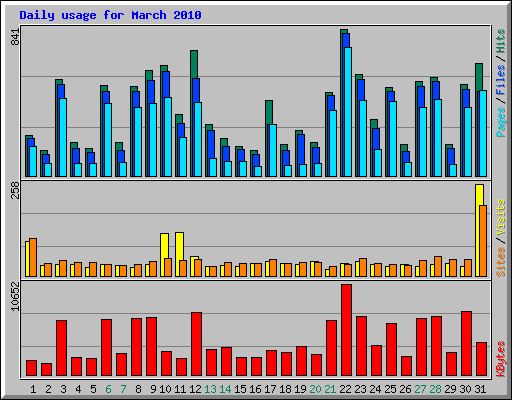Click the 10652 axis value label
This screenshot has height=400, width=512.
tap(15, 296)
